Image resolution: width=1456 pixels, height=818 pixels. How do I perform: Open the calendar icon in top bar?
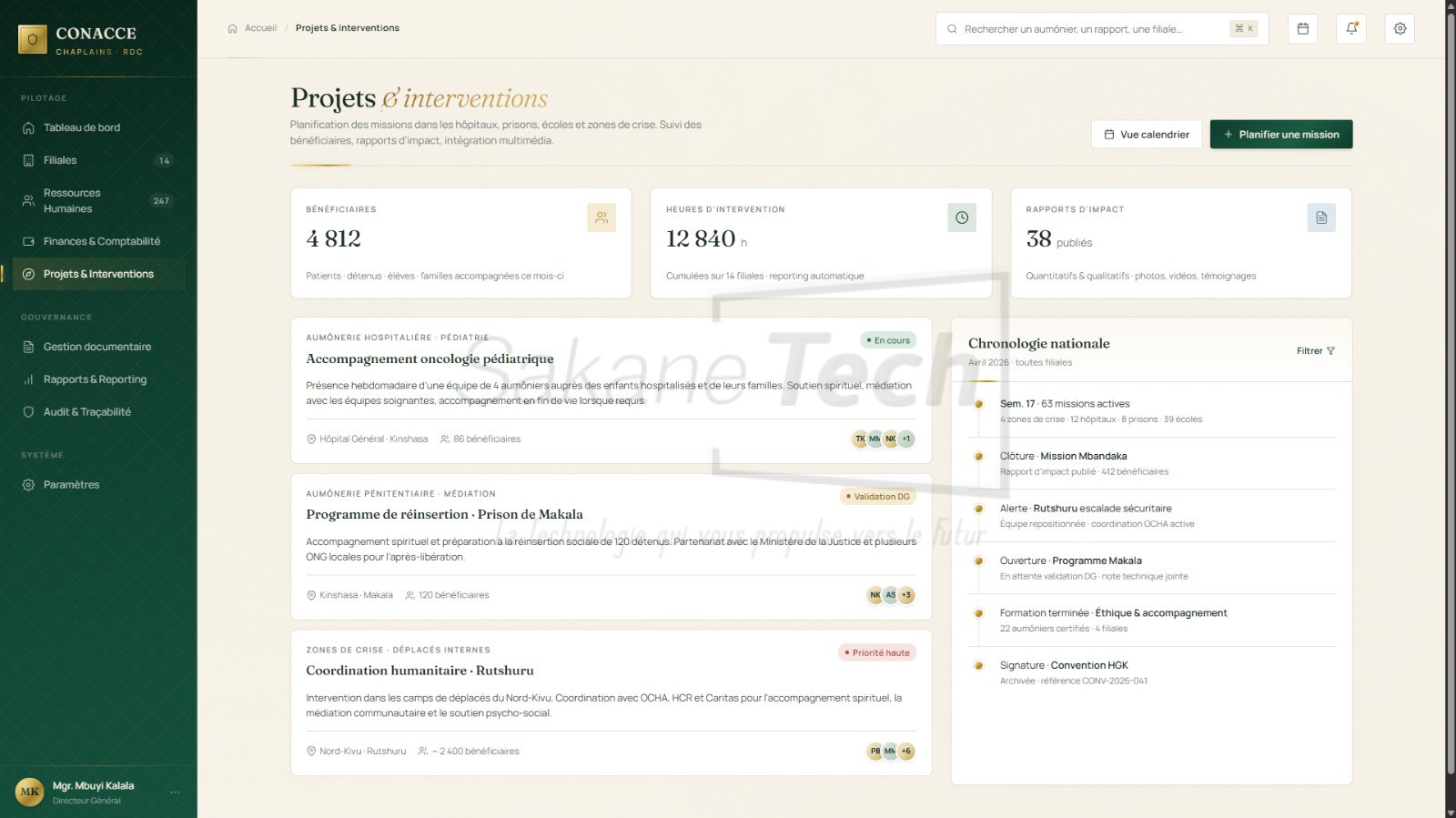coord(1302,28)
